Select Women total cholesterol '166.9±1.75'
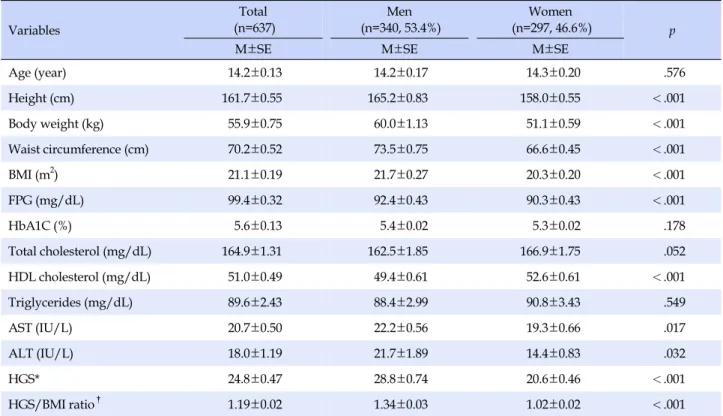The width and height of the screenshot is (723, 416). (x=551, y=251)
